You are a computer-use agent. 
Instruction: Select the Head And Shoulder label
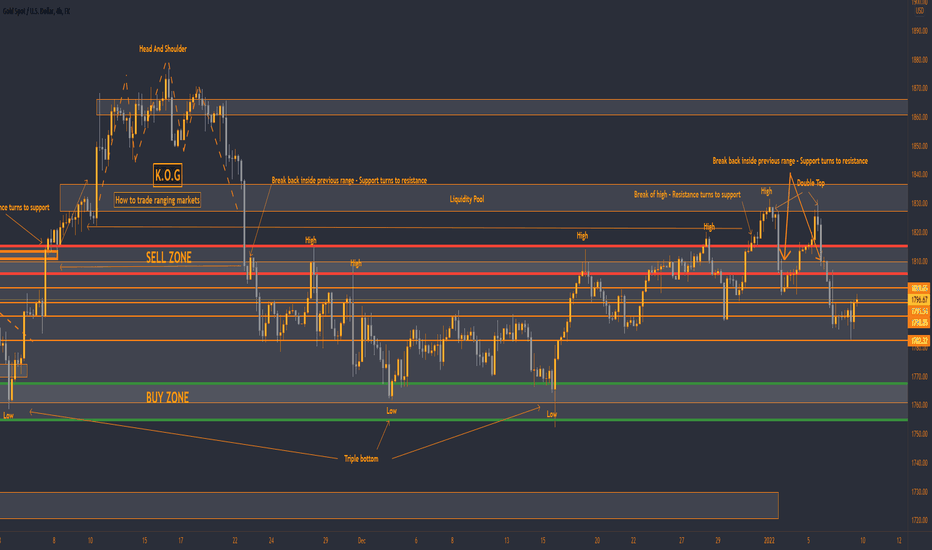[163, 49]
